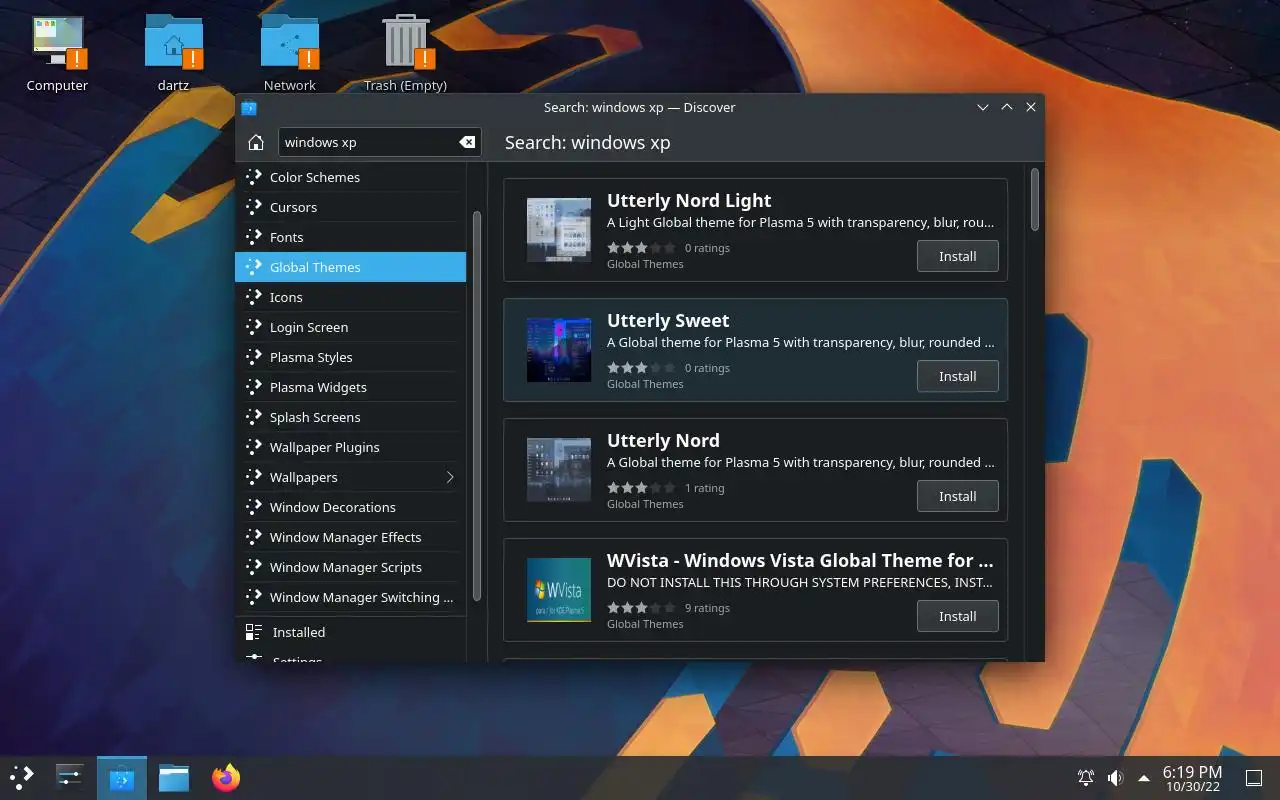1280x800 pixels.
Task: Install Utterly Sweet theme
Action: 957,376
